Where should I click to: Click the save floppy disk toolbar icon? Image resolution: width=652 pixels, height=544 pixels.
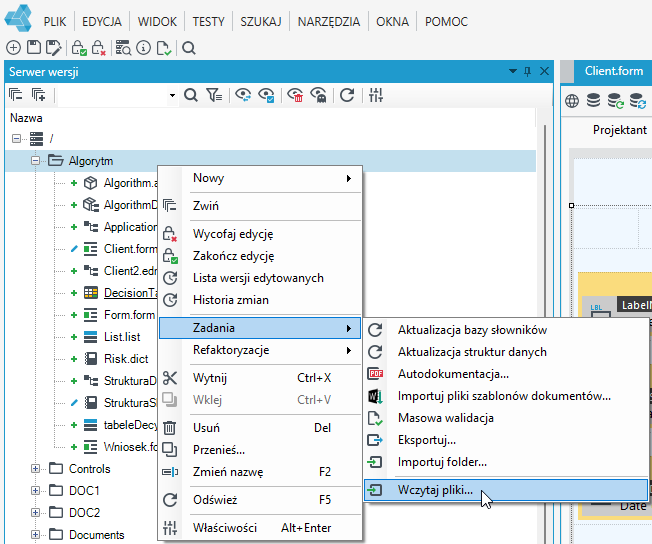(34, 48)
